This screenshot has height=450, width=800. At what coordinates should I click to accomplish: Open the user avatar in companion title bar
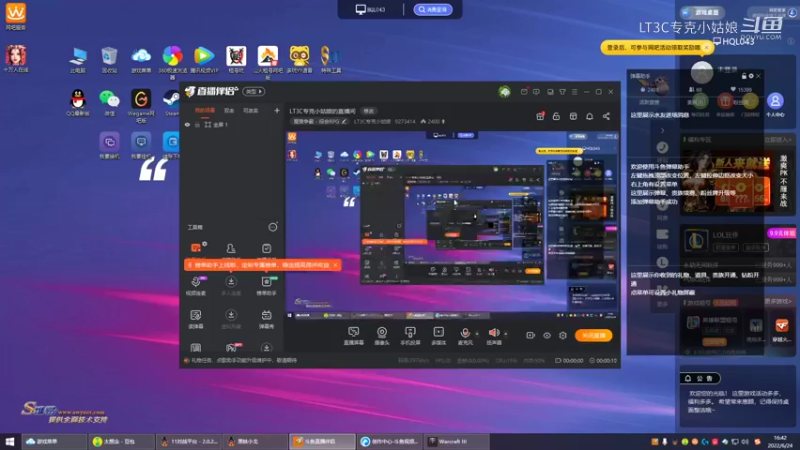point(505,92)
